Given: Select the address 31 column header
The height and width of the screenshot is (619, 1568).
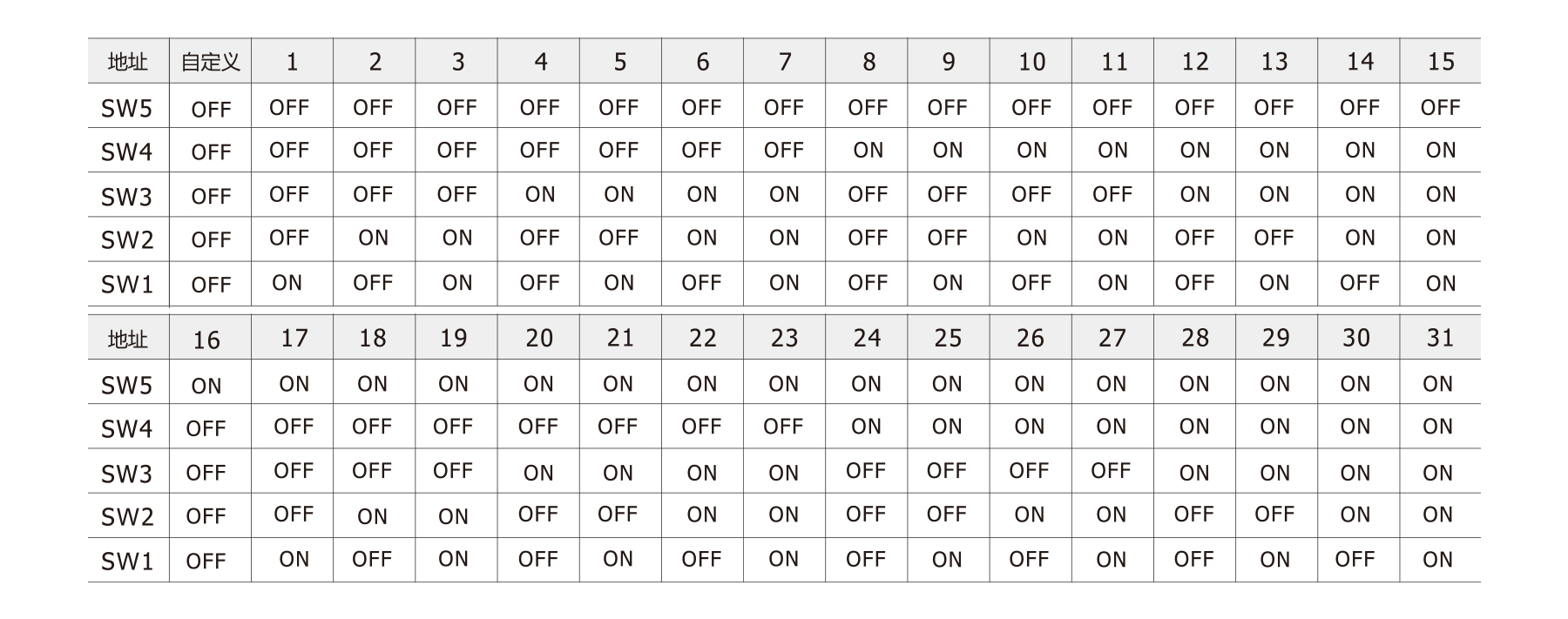Looking at the screenshot, I should coord(1440,338).
